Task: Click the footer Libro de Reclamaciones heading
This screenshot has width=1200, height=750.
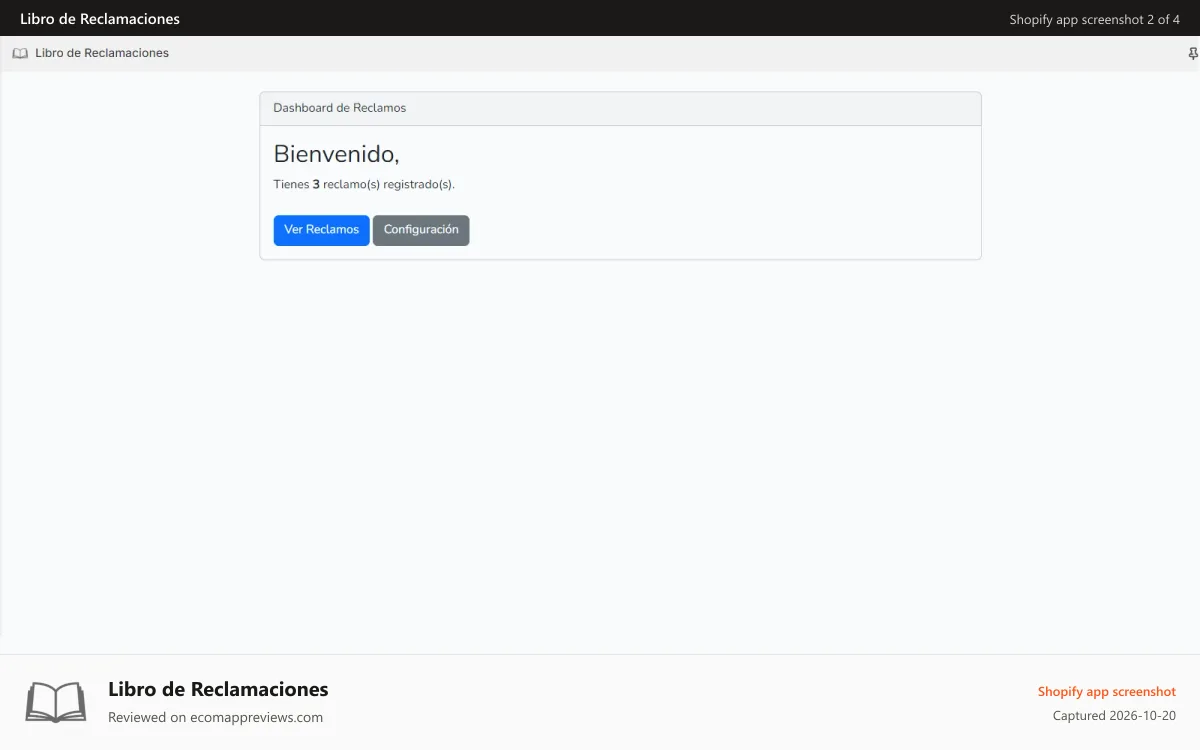Action: tap(218, 689)
